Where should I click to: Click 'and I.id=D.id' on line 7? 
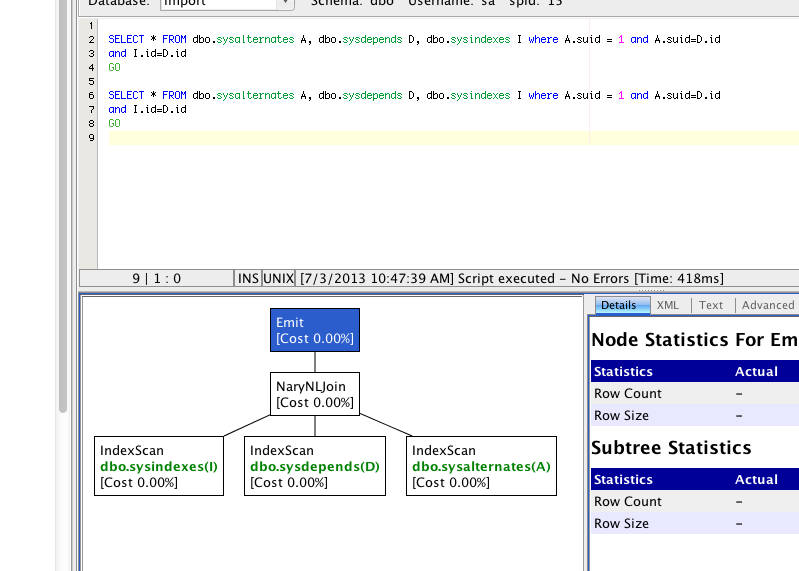click(x=147, y=110)
